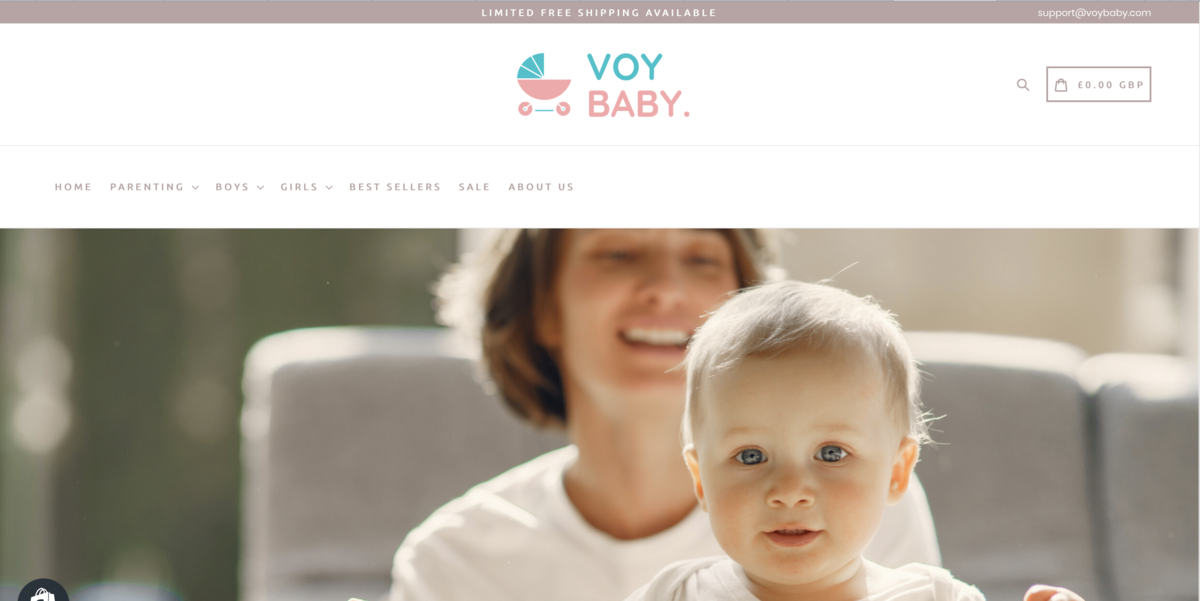
Task: Click the Limited Free Shipping Available banner
Action: (599, 13)
